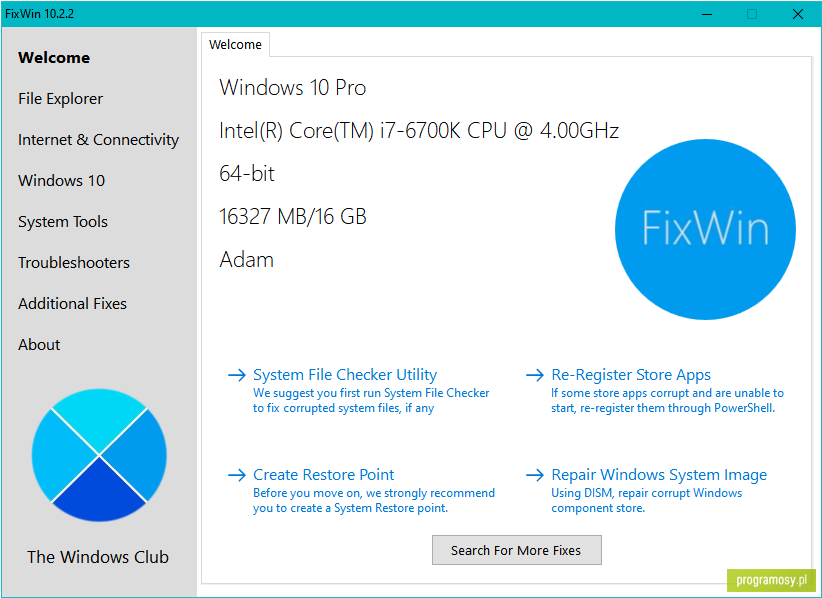Click the Intel Core i7-6700K CPU text
Image resolution: width=822 pixels, height=598 pixels.
pyautogui.click(x=419, y=131)
